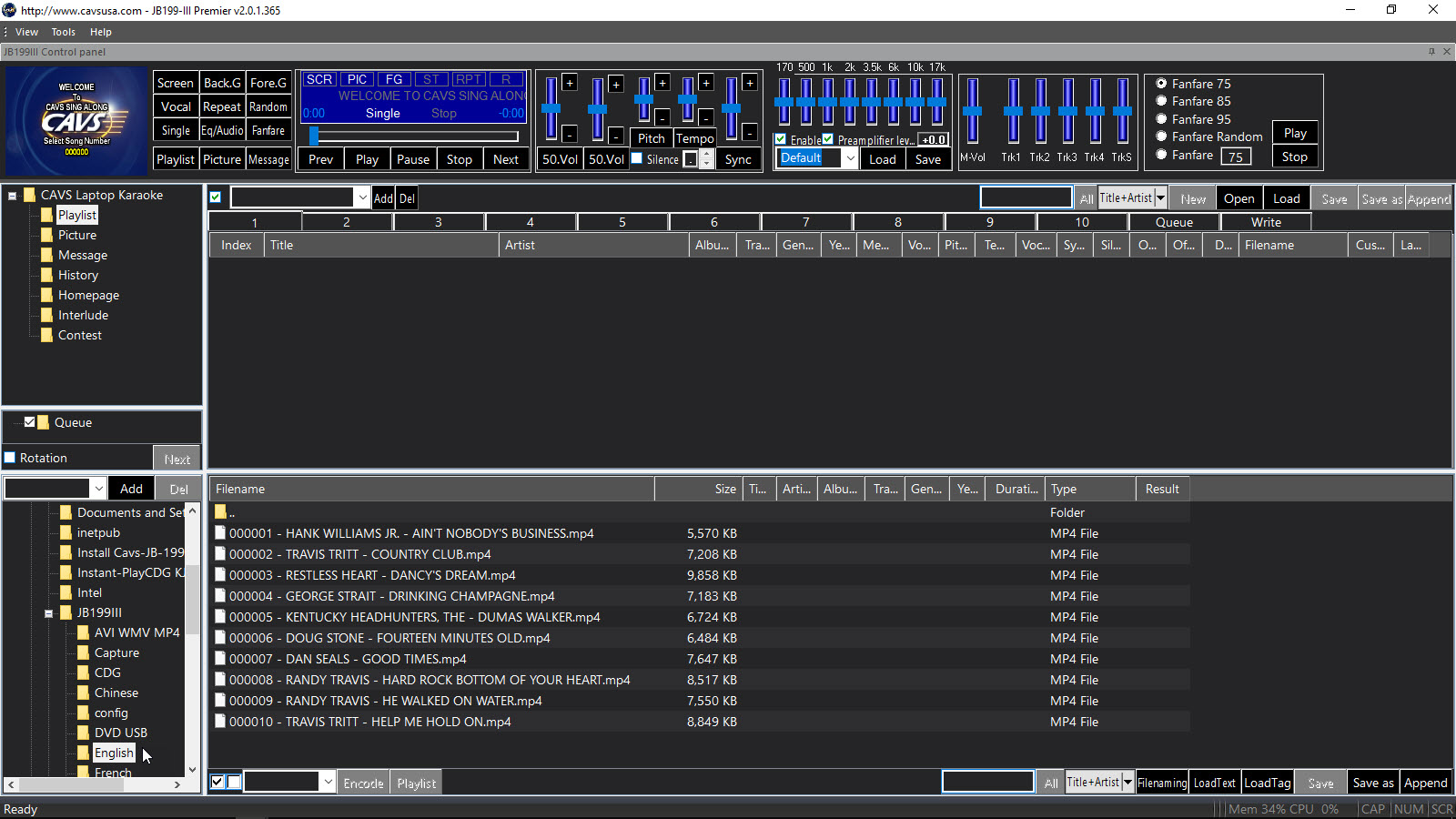This screenshot has width=1456, height=819.
Task: Click minus button of the first 50.Vol slider
Action: 570,135
